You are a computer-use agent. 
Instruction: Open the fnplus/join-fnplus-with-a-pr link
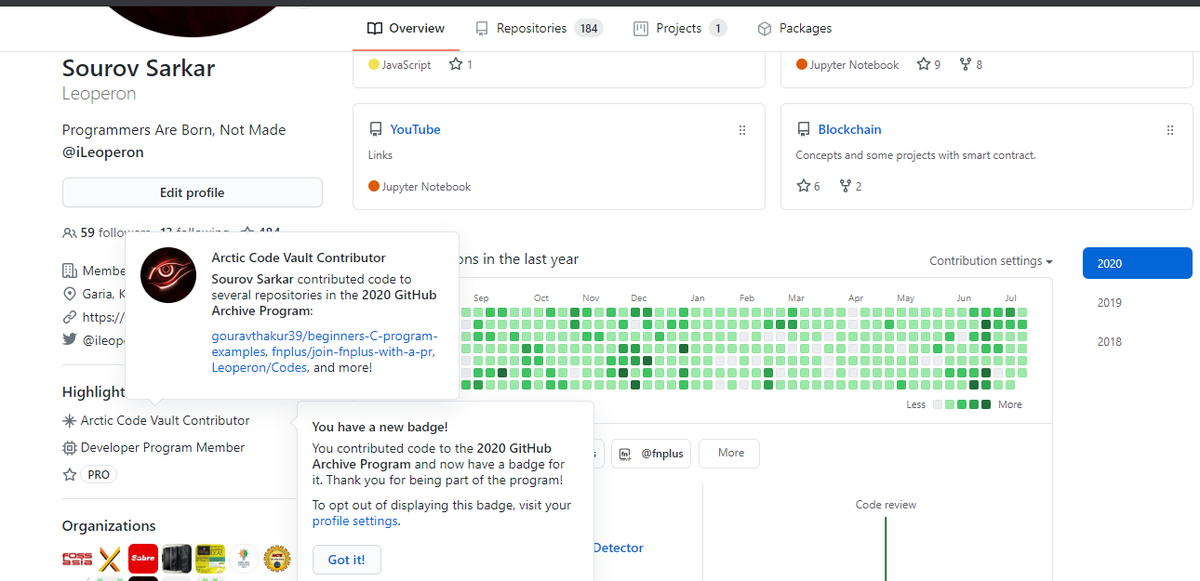point(353,352)
